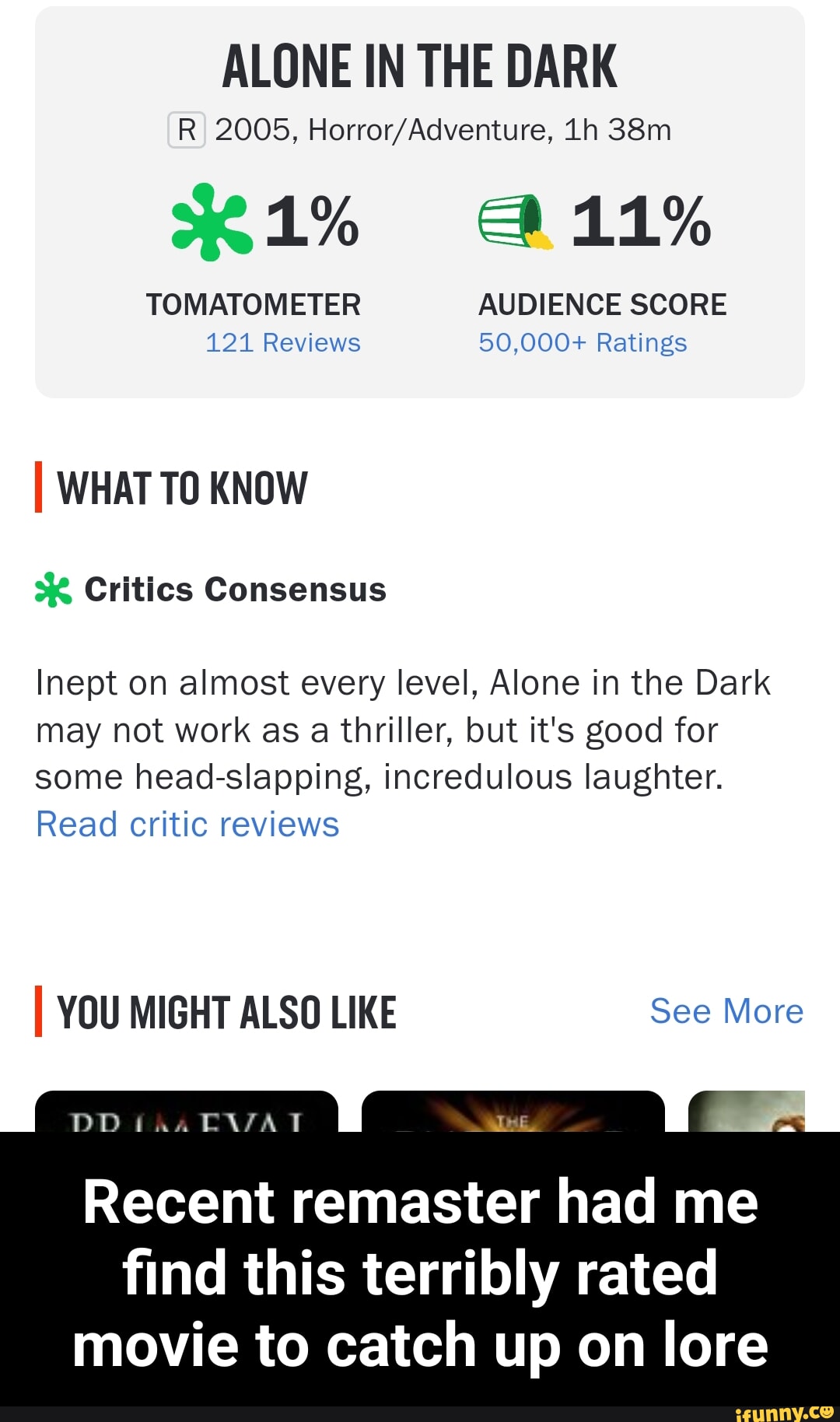
Task: Open the third partially visible poster
Action: click(x=747, y=1112)
